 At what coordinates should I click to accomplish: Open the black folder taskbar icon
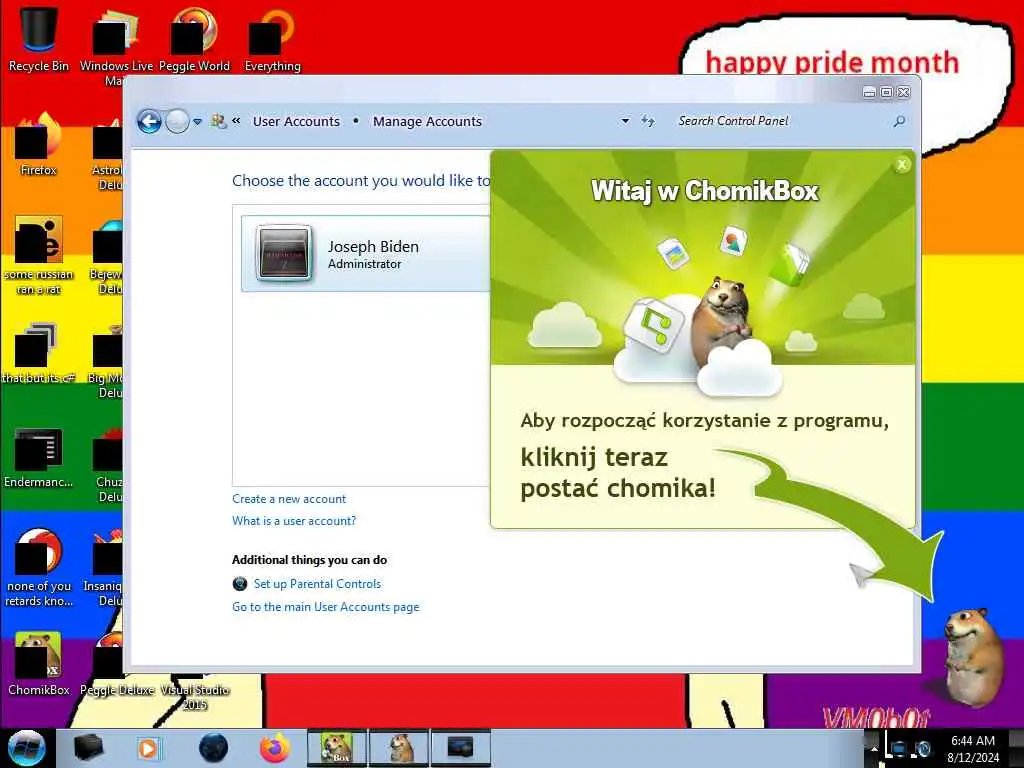coord(88,748)
